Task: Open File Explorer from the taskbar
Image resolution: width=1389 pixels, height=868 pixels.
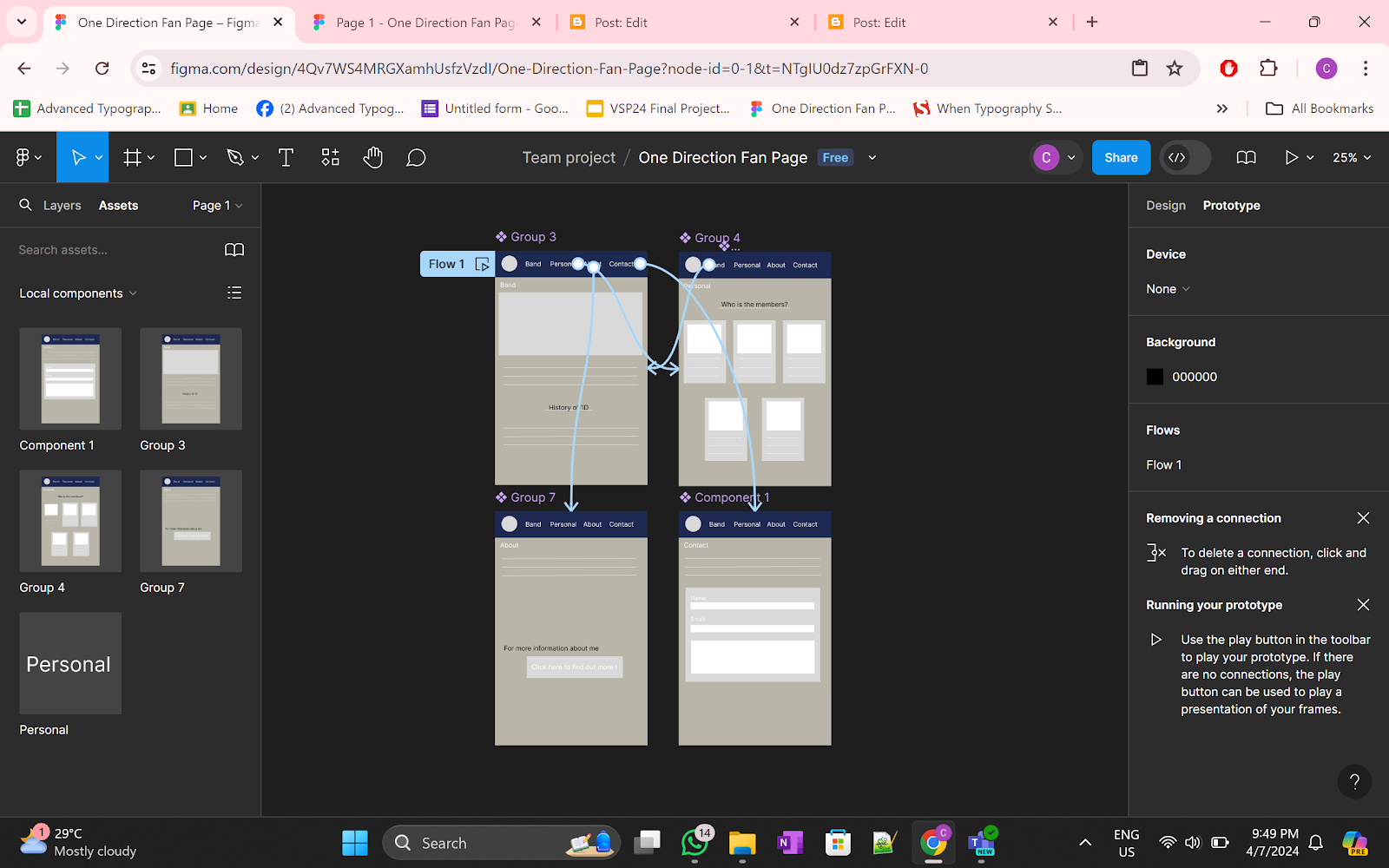Action: 742,843
